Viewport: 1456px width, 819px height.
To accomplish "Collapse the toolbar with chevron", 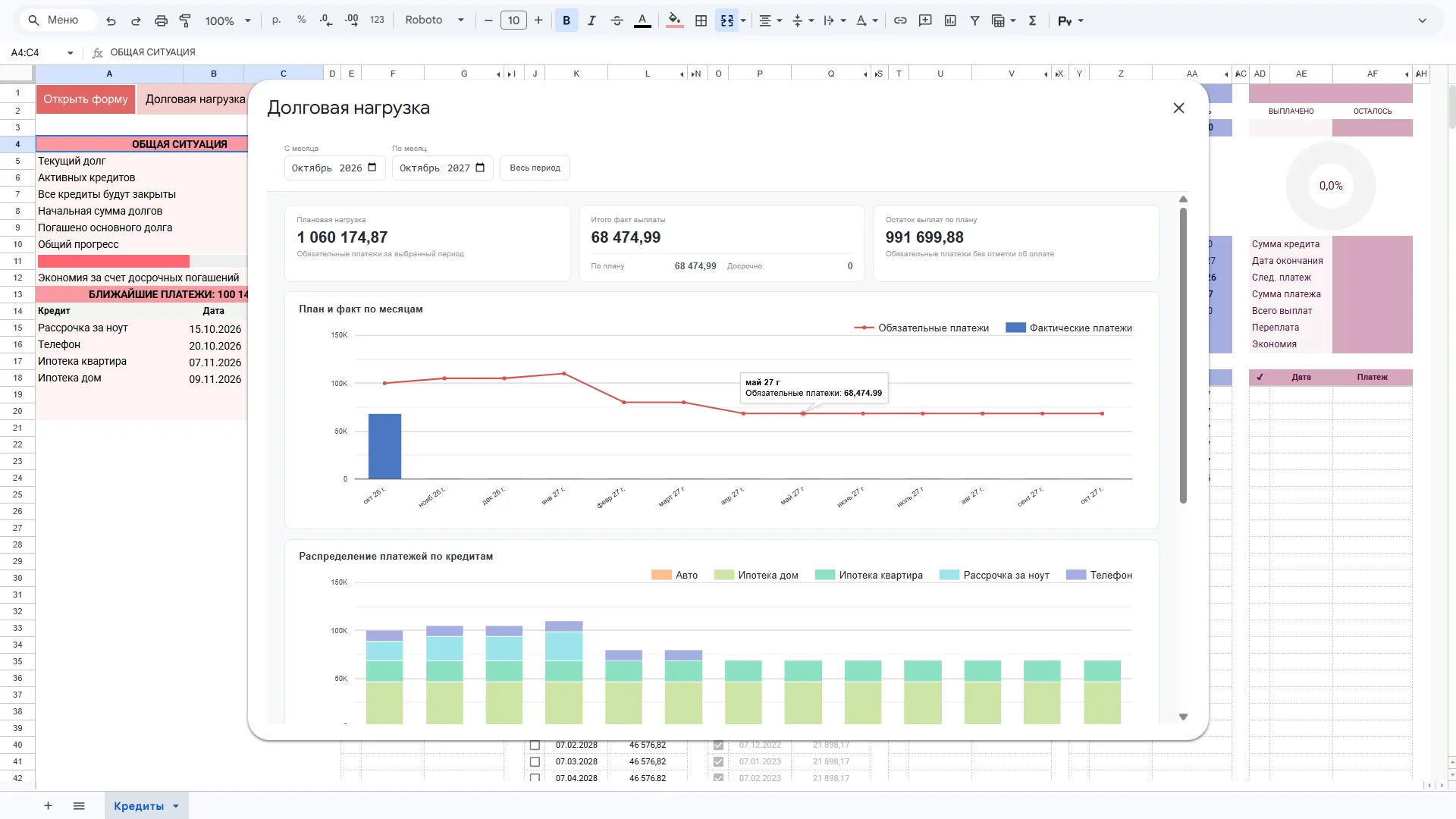I will (1423, 20).
